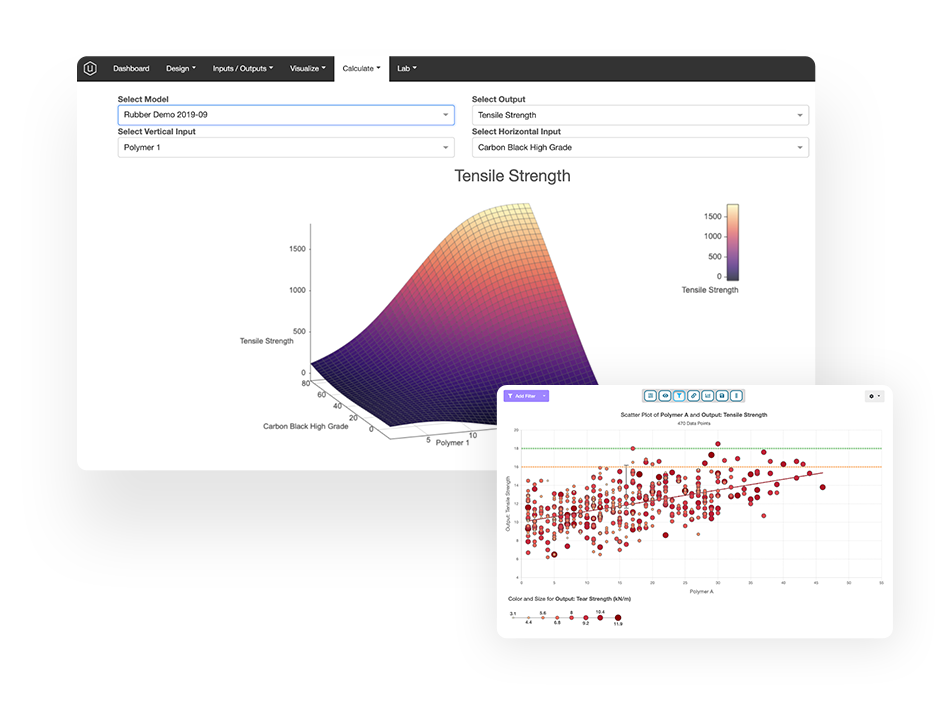Click the table/list icon in scatter toolbar

(650, 396)
